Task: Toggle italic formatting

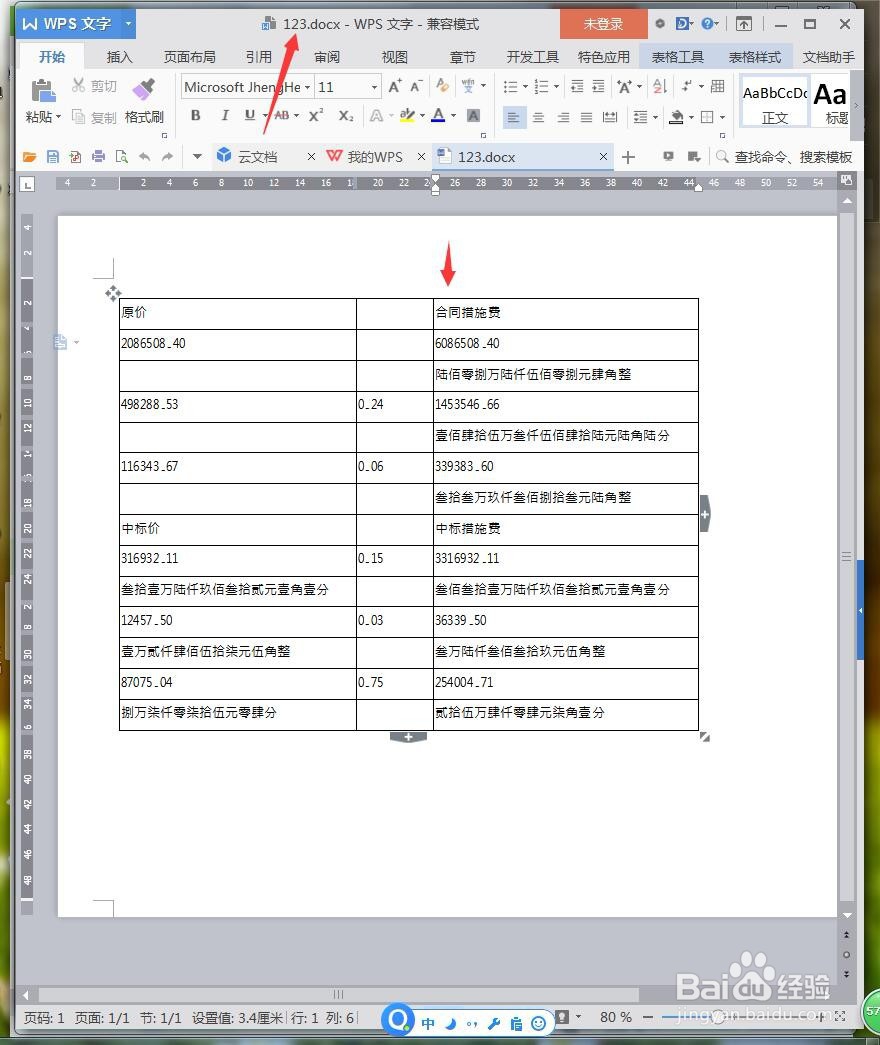Action: click(x=225, y=115)
